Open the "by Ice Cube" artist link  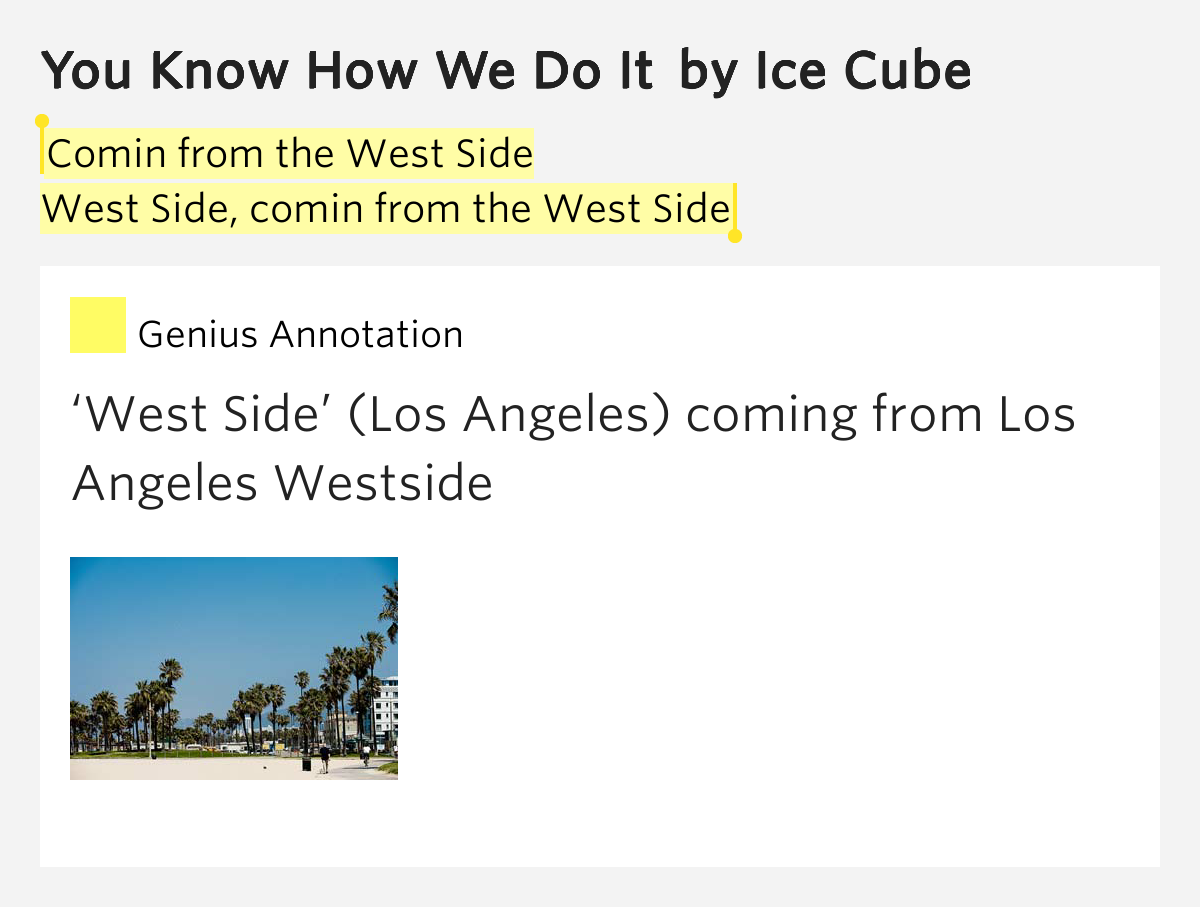pyautogui.click(x=825, y=71)
